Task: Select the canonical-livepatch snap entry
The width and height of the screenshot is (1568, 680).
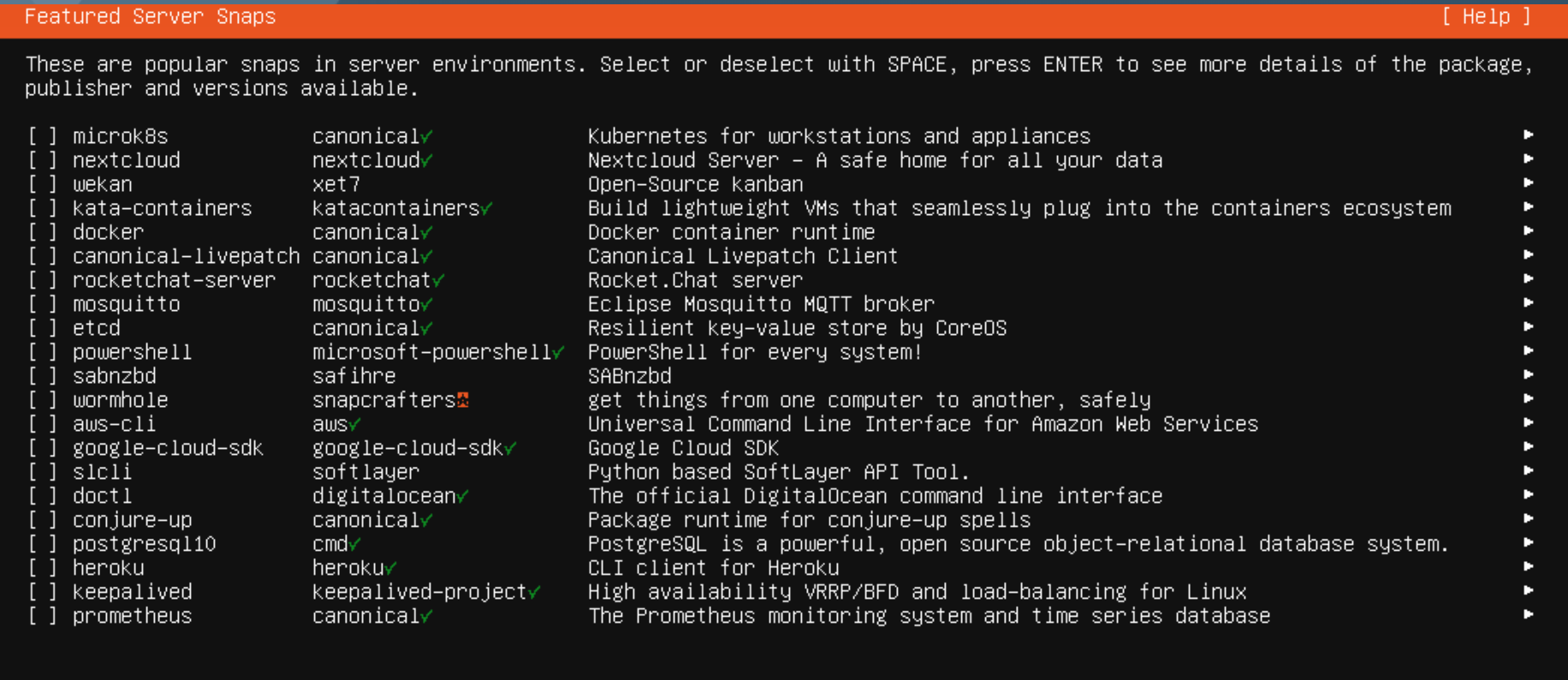Action: (781, 256)
